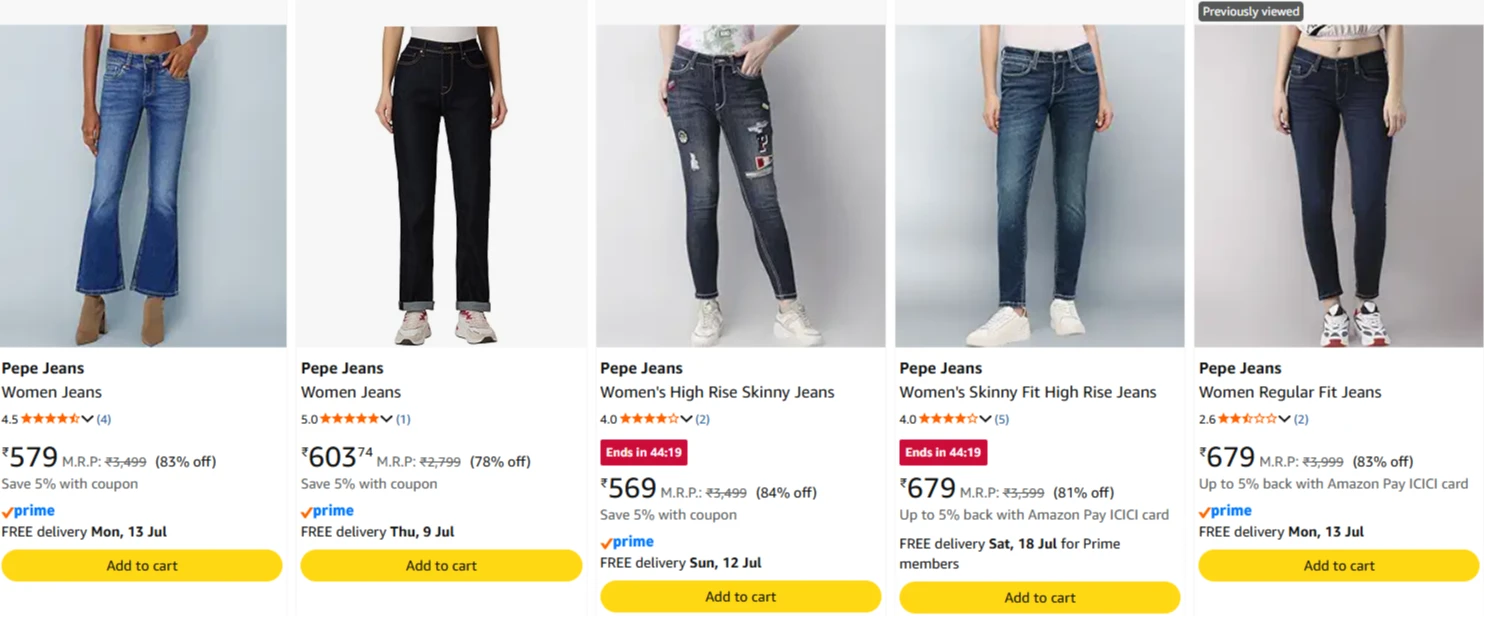1485x617 pixels.
Task: Click the Previously viewed badge
Action: coord(1251,12)
